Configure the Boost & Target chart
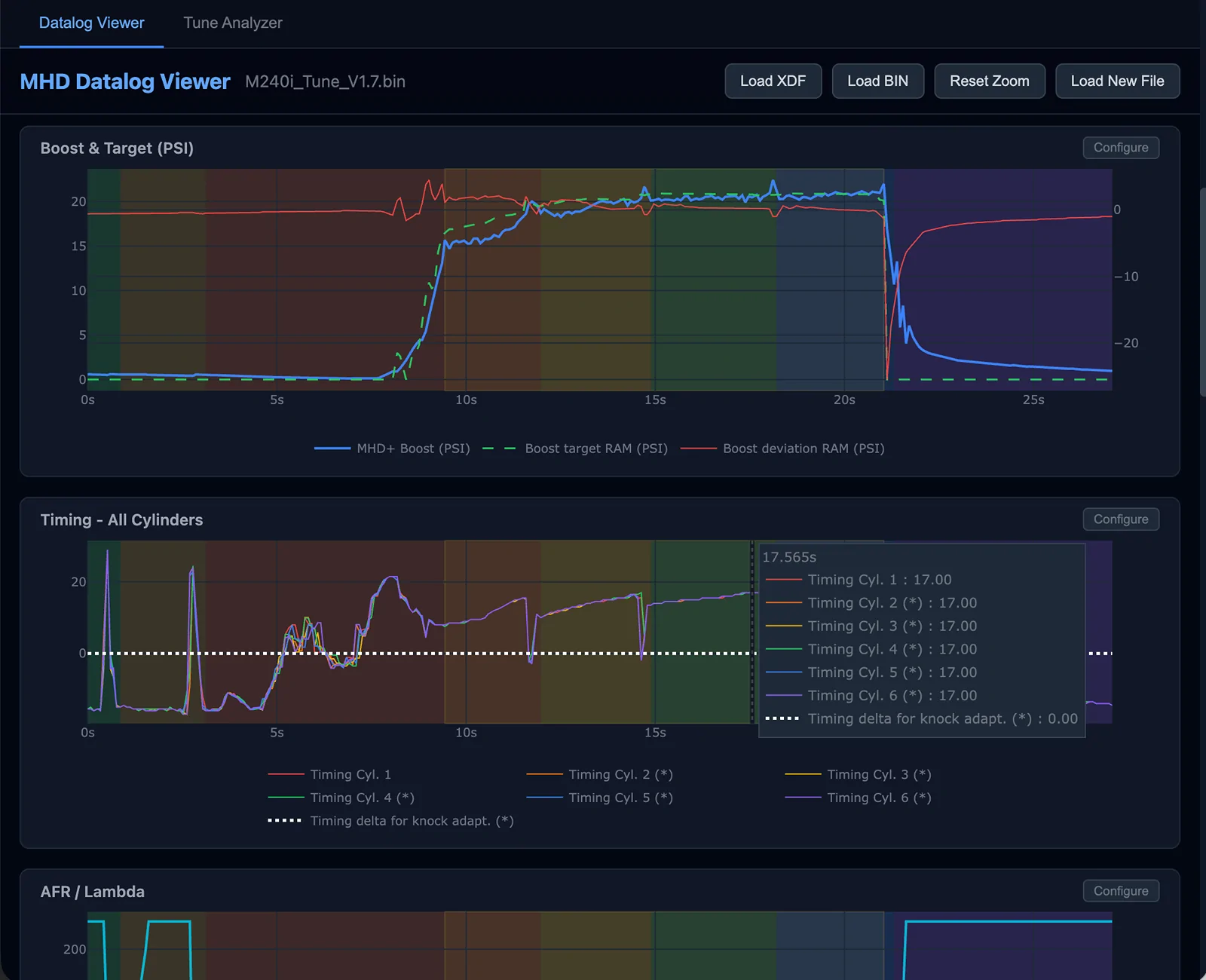The height and width of the screenshot is (980, 1206). coord(1121,148)
